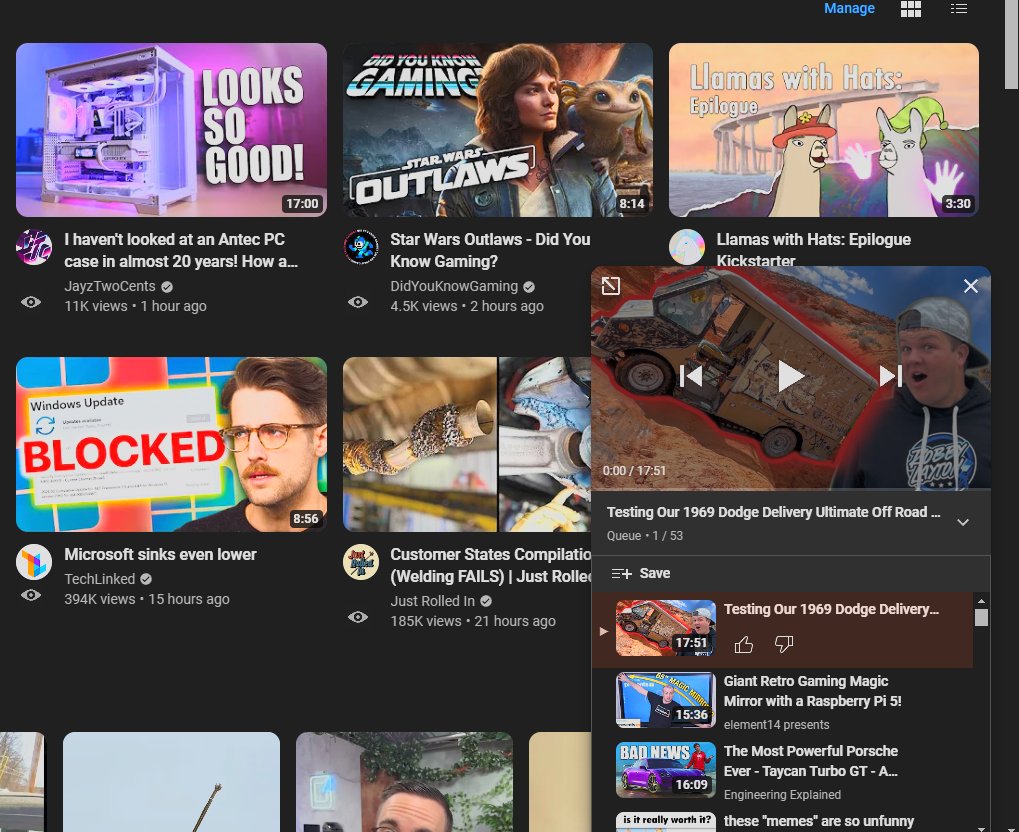Select Giant Retro Gaming Magic Mirror queue item
This screenshot has height=832, width=1019.
tap(782, 701)
